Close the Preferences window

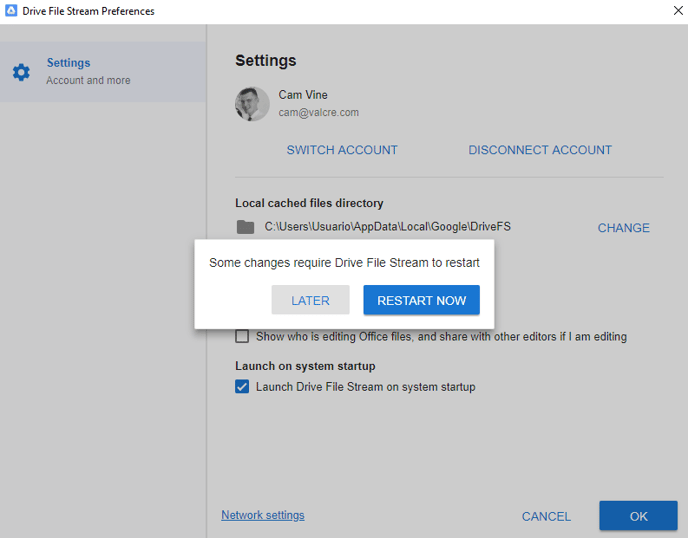click(678, 11)
